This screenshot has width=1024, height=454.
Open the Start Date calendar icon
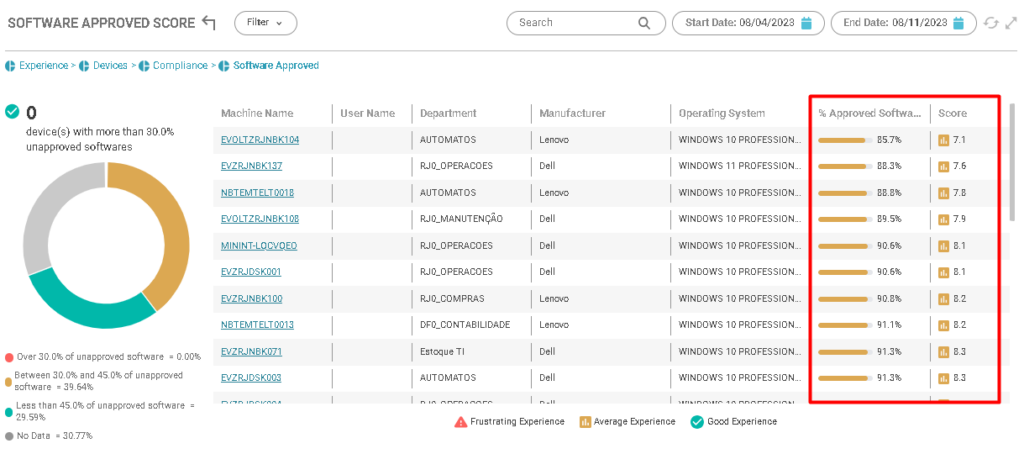[x=807, y=23]
